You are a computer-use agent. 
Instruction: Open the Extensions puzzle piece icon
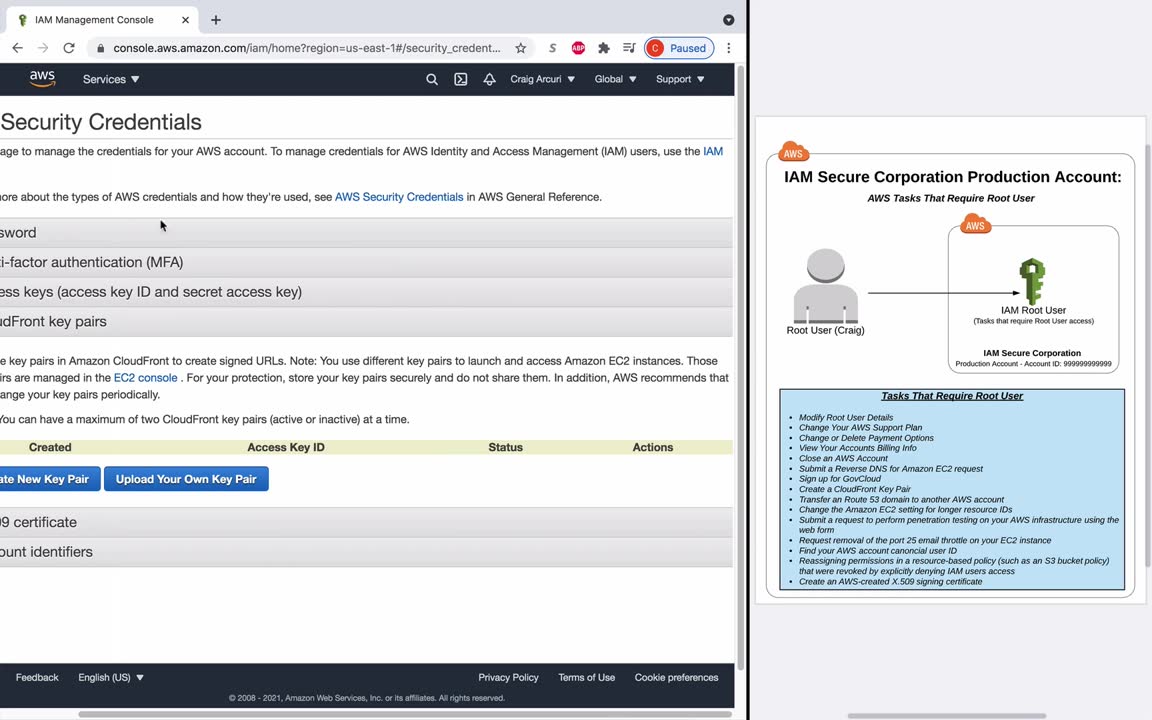point(604,48)
